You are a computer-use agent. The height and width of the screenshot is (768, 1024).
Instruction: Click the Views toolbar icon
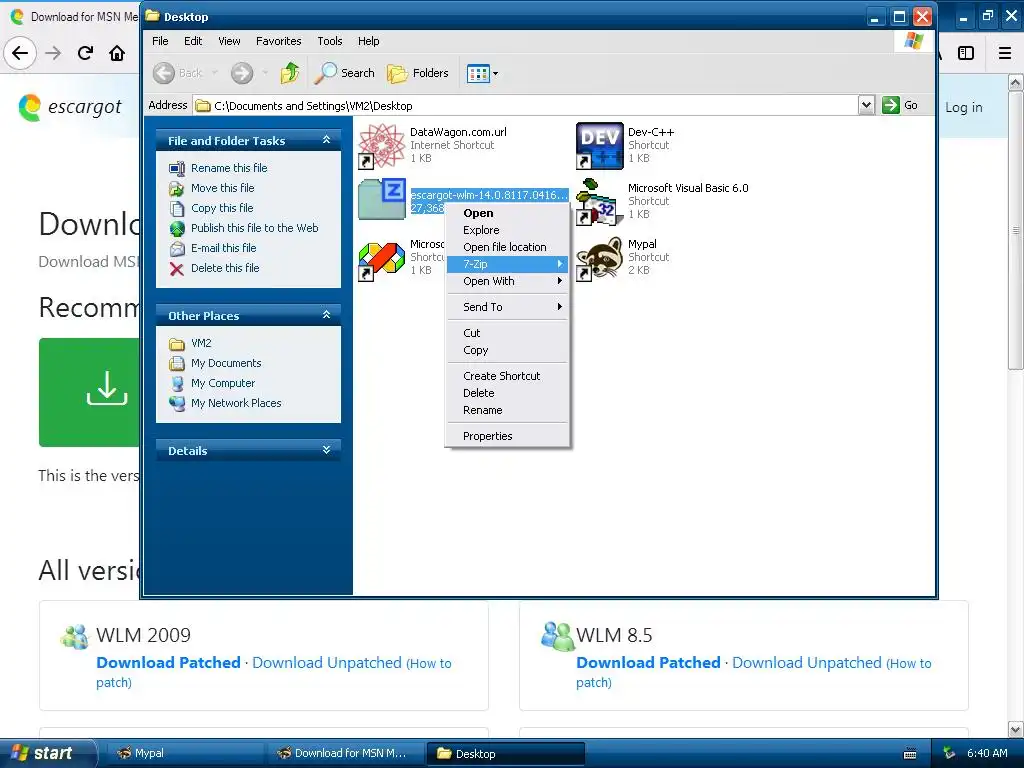point(478,73)
